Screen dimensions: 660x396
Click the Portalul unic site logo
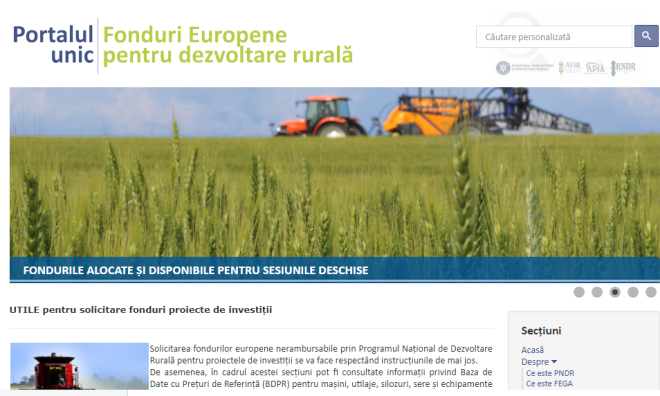pos(183,45)
